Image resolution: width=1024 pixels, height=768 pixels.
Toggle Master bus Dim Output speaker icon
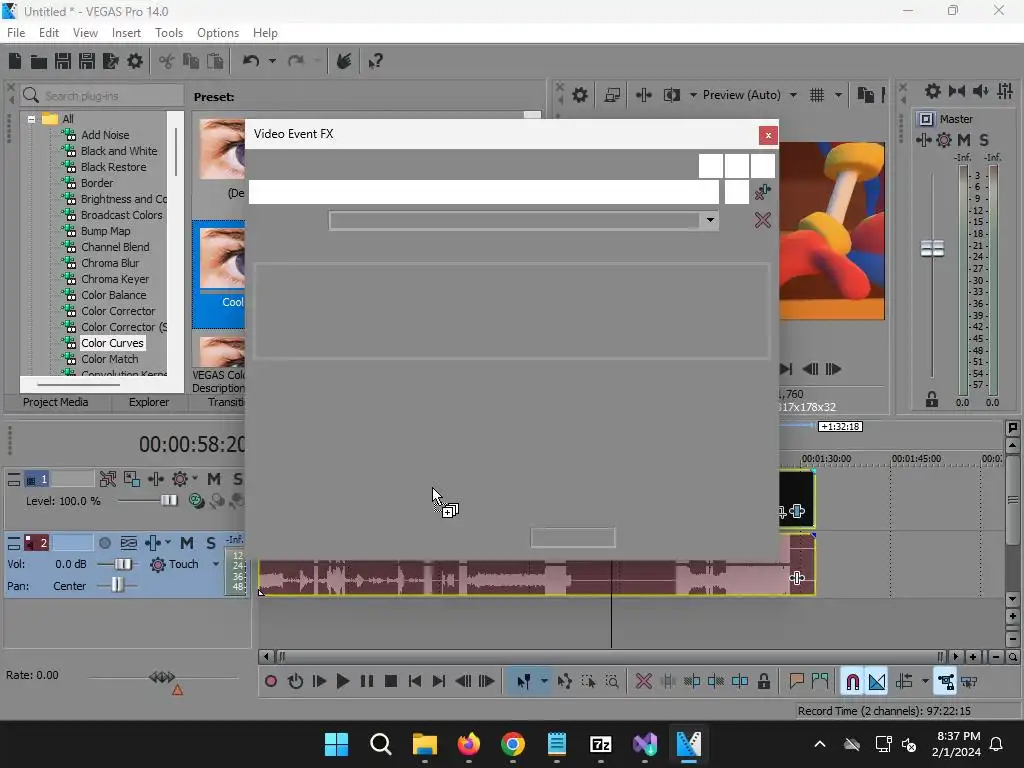(981, 91)
